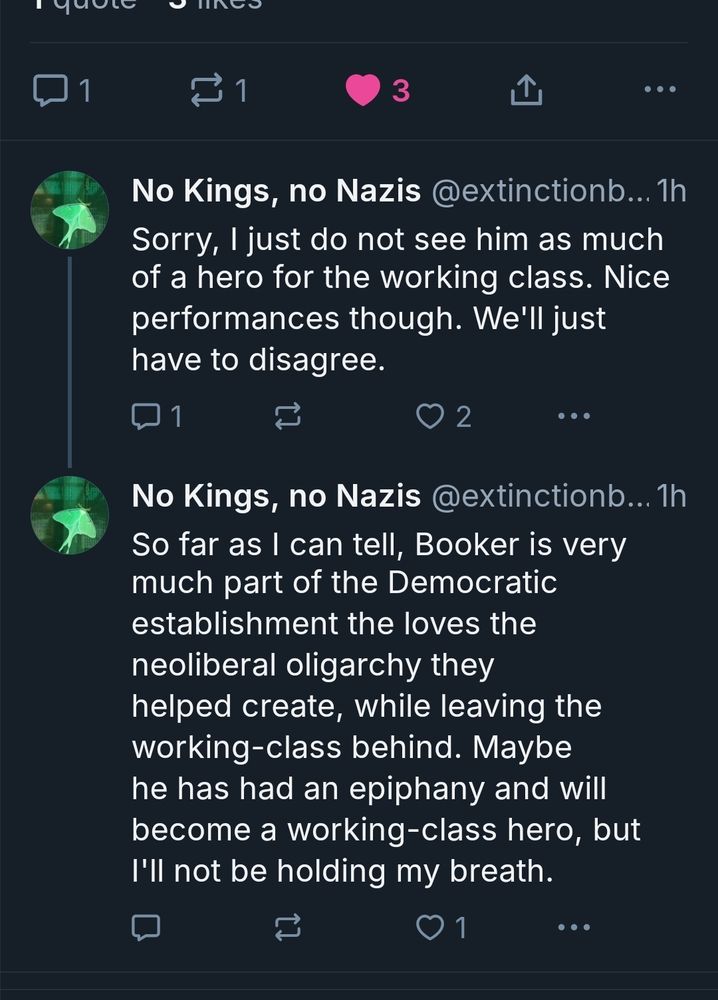Open more options on main post
Image resolution: width=718 pixels, height=1000 pixels.
[x=659, y=91]
